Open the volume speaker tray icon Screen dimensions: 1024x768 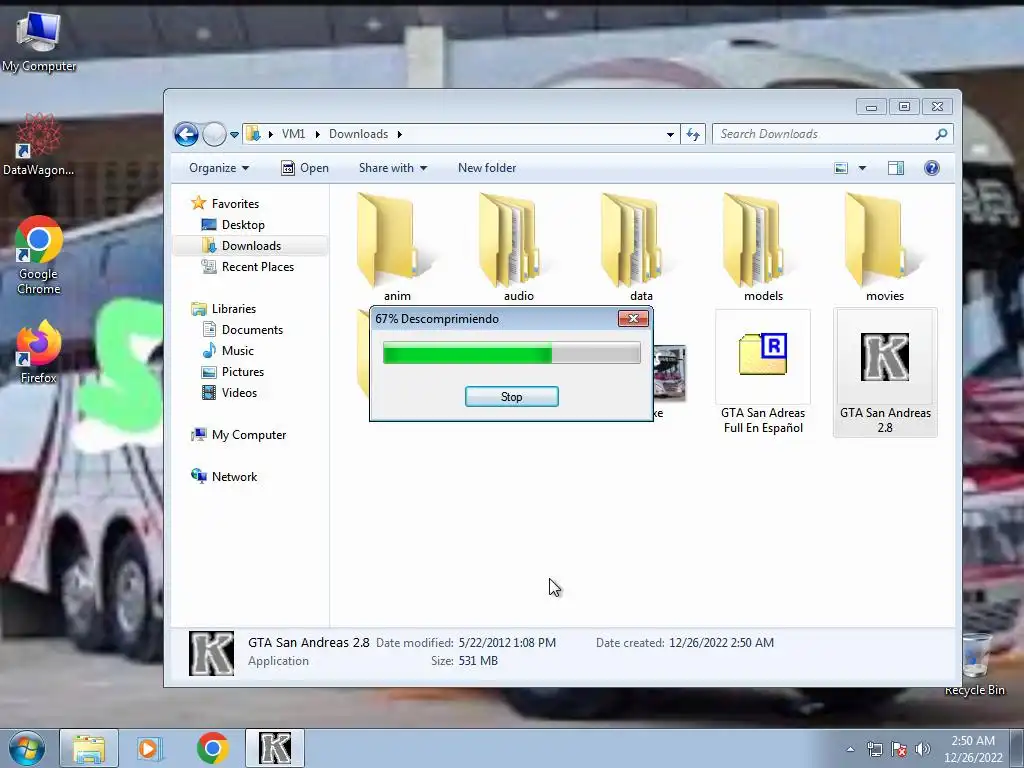pyautogui.click(x=922, y=749)
